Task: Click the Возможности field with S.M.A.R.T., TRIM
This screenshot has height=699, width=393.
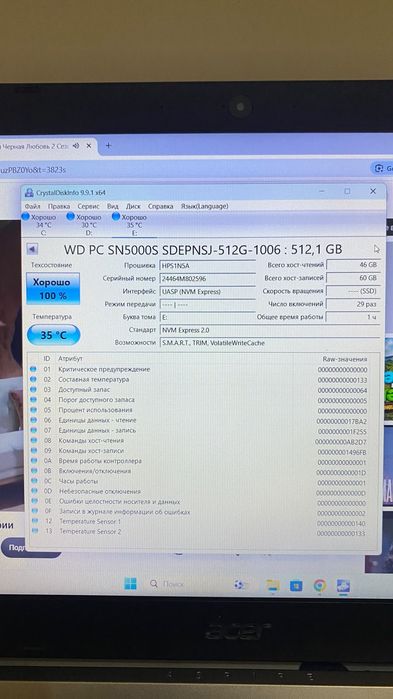Action: (x=270, y=343)
